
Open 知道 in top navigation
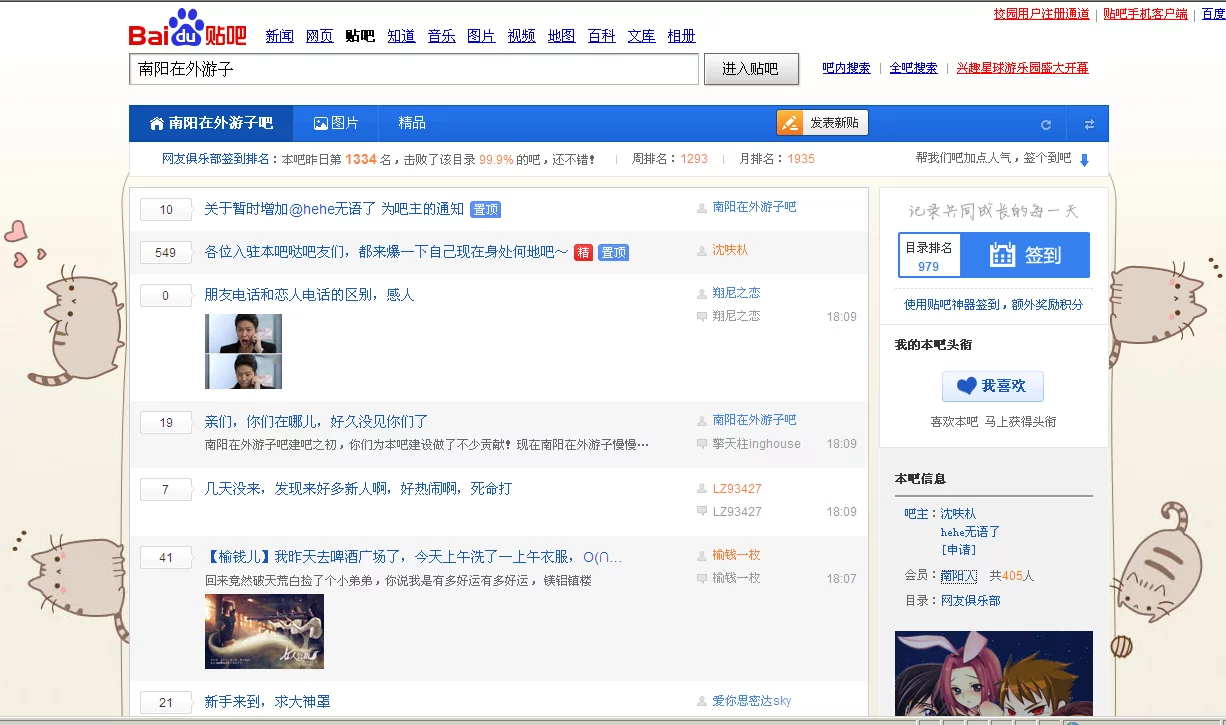tap(401, 36)
